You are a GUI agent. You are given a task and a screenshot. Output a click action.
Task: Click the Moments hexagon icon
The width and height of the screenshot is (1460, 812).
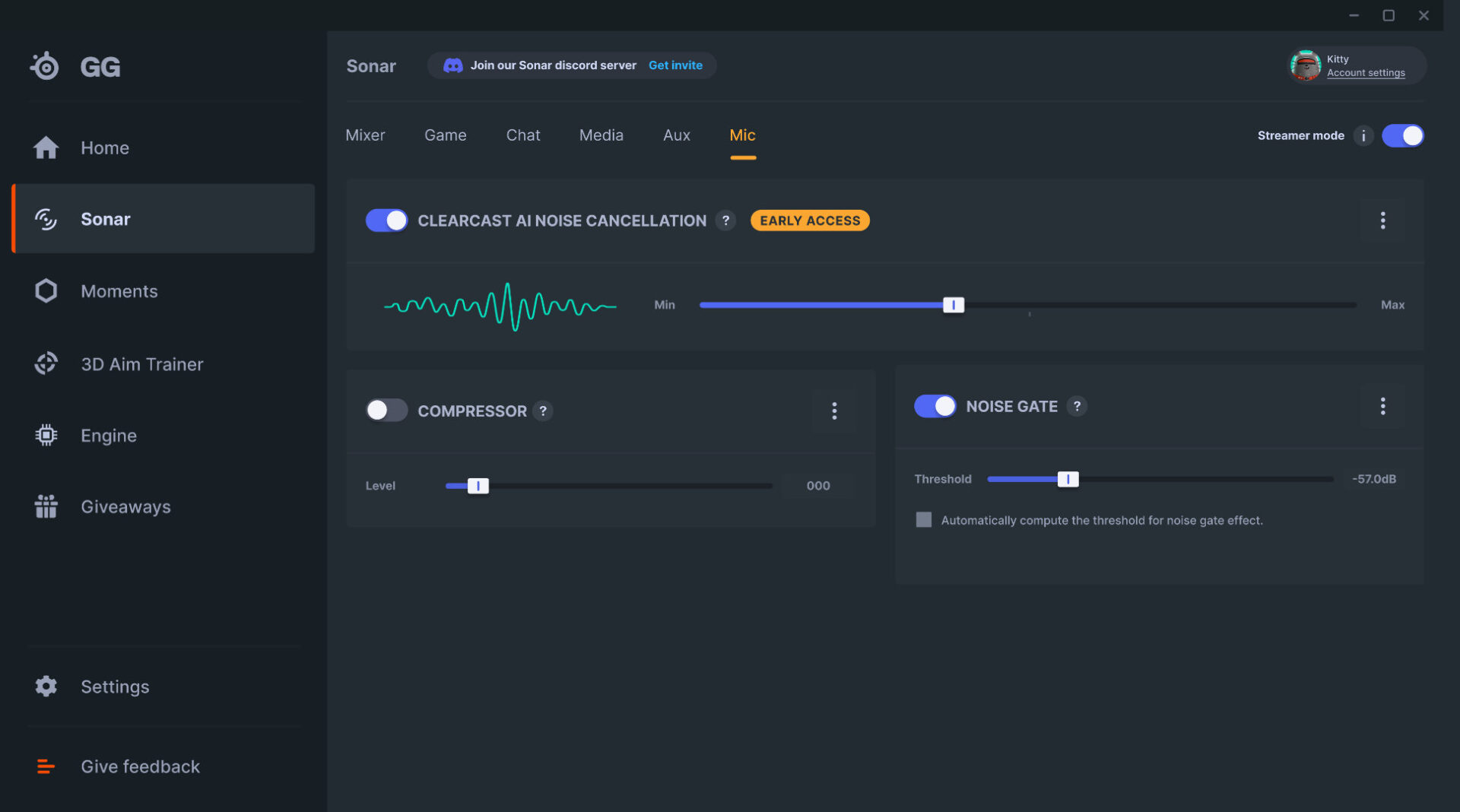(46, 291)
